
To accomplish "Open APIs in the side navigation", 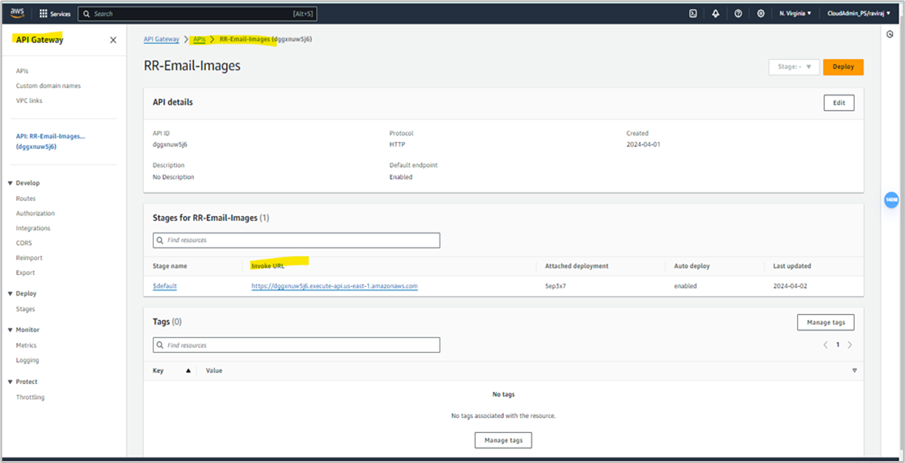I will 22,71.
